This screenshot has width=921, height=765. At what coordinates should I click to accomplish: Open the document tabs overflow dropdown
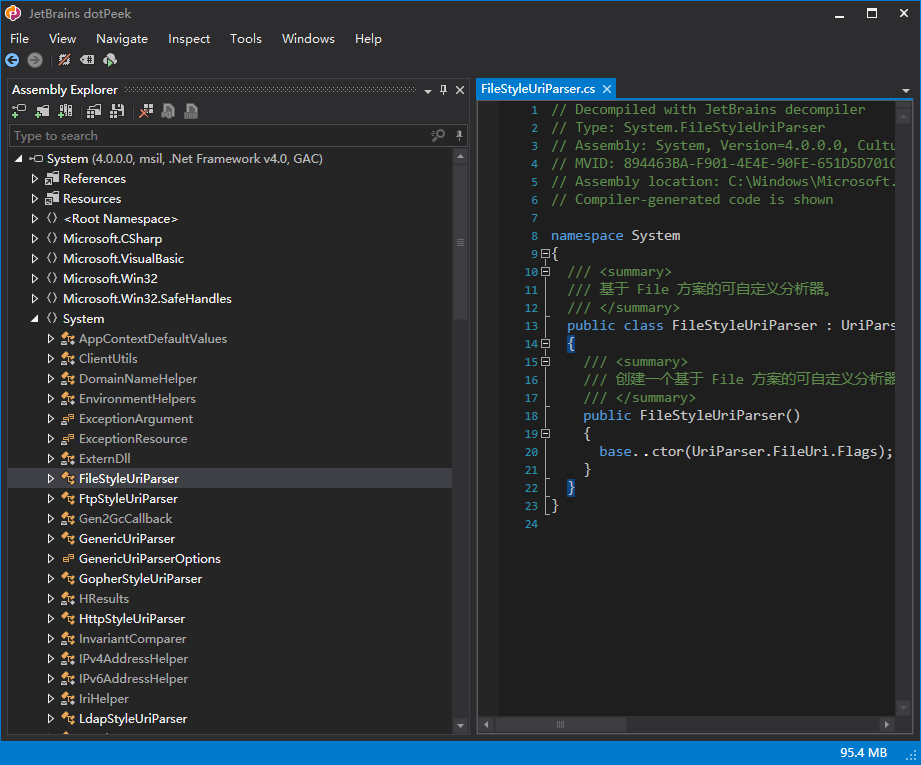(x=906, y=90)
